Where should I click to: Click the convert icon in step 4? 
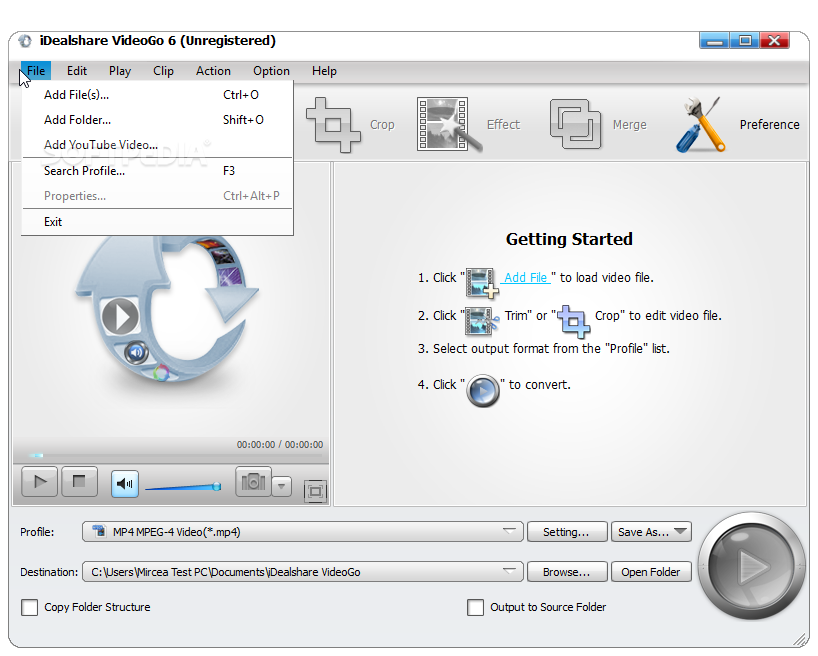(x=483, y=390)
